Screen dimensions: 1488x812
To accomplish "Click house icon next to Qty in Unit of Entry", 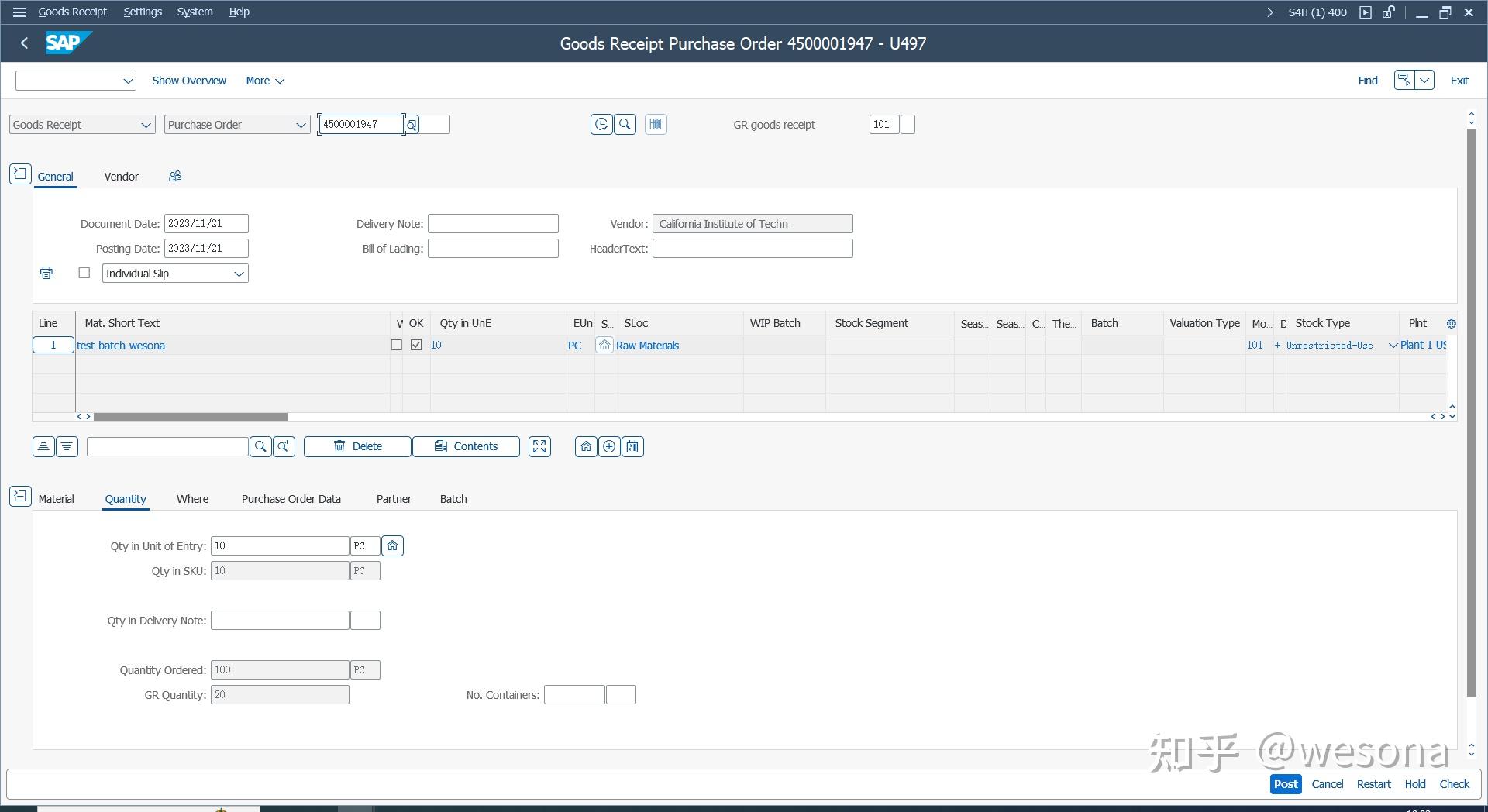I will (x=393, y=546).
